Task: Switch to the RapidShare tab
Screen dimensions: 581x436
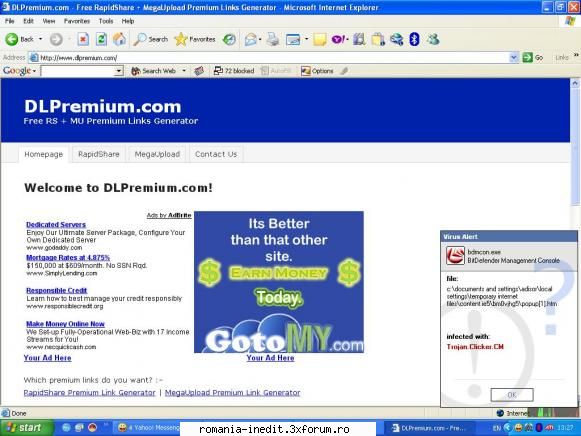Action: (x=99, y=154)
